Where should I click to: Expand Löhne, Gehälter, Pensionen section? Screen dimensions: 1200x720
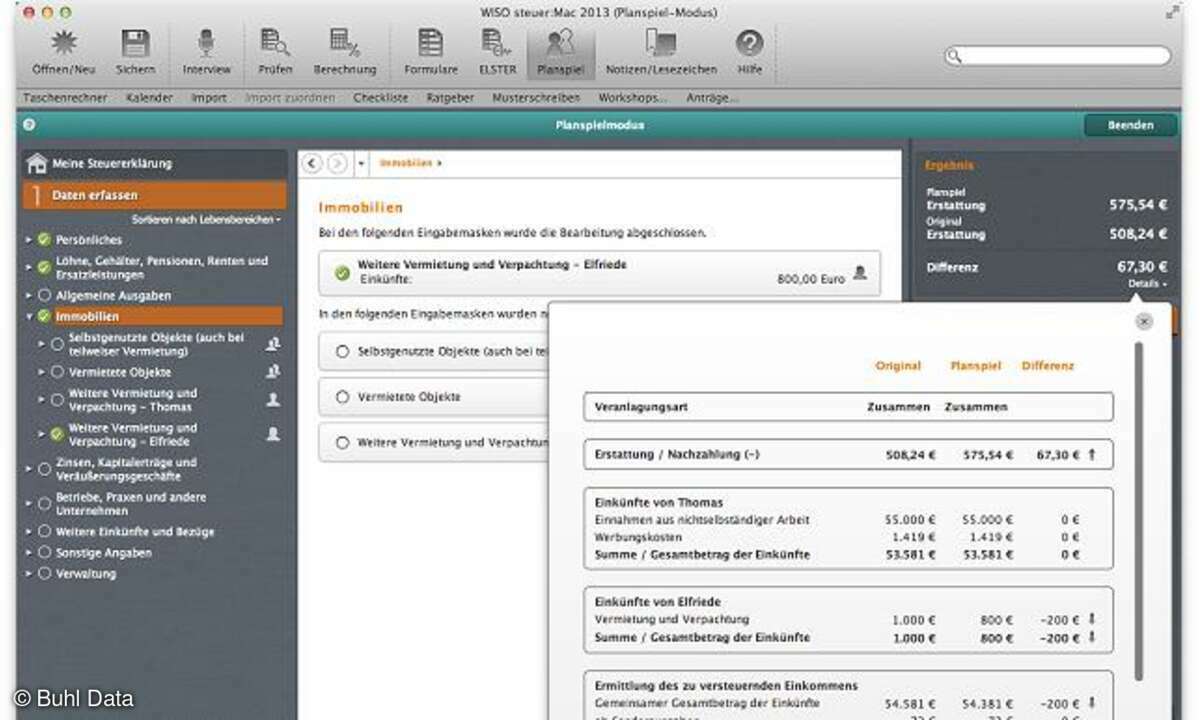pos(29,267)
